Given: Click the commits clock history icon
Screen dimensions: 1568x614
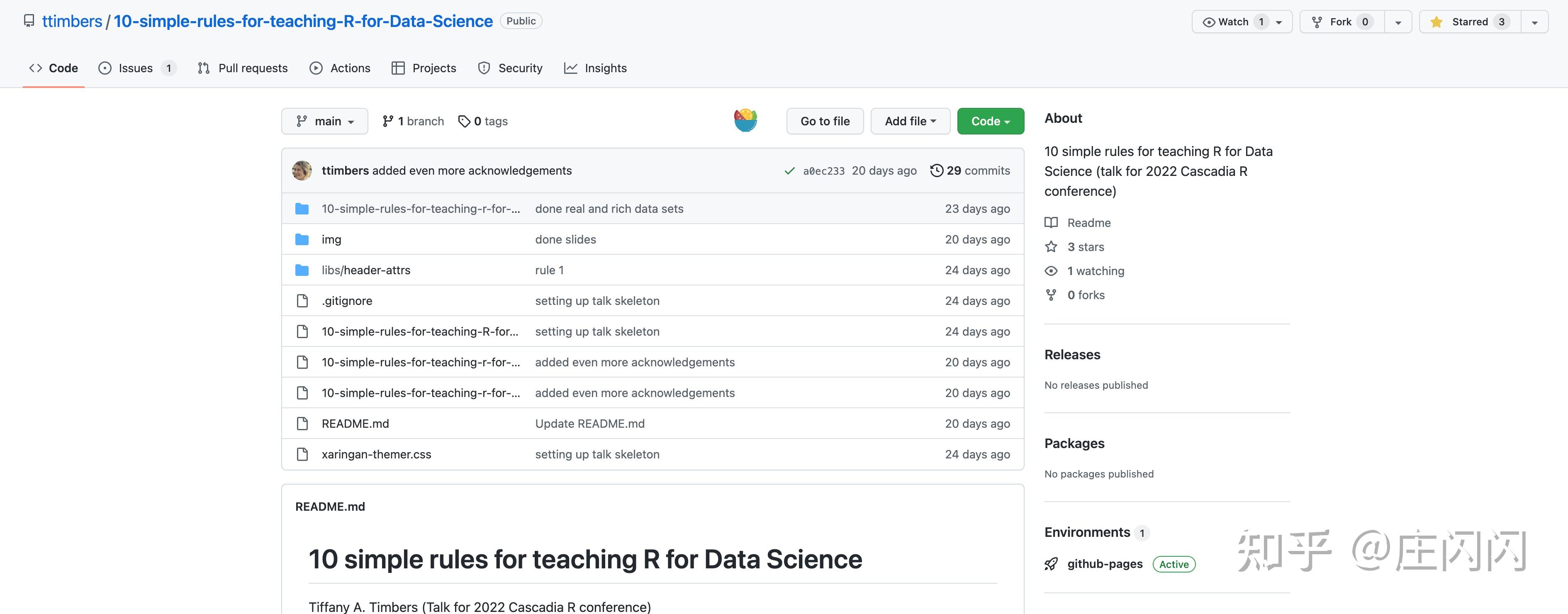Looking at the screenshot, I should pos(936,170).
